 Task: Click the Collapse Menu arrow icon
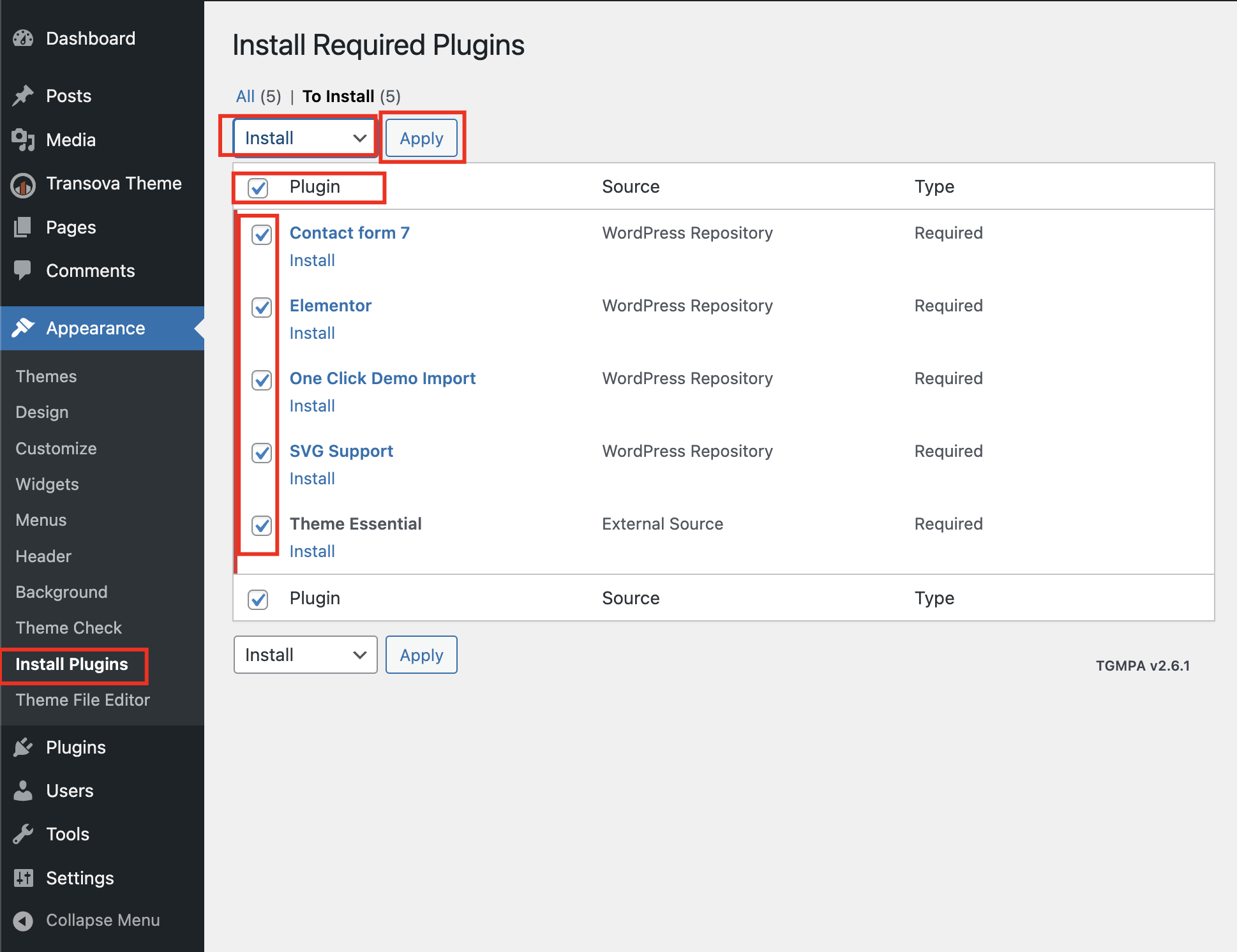(23, 921)
